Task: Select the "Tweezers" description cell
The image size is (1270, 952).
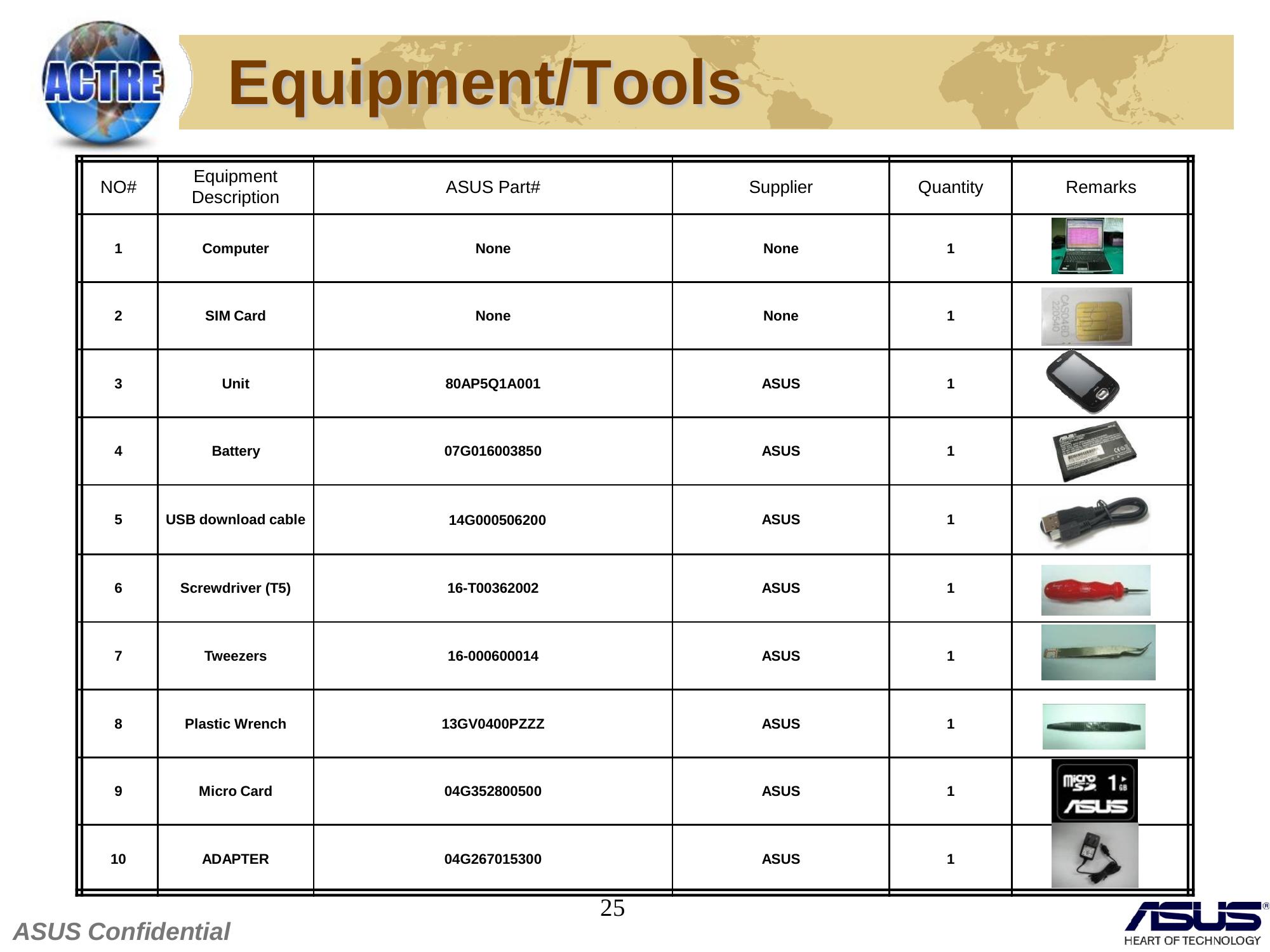Action: pos(236,656)
